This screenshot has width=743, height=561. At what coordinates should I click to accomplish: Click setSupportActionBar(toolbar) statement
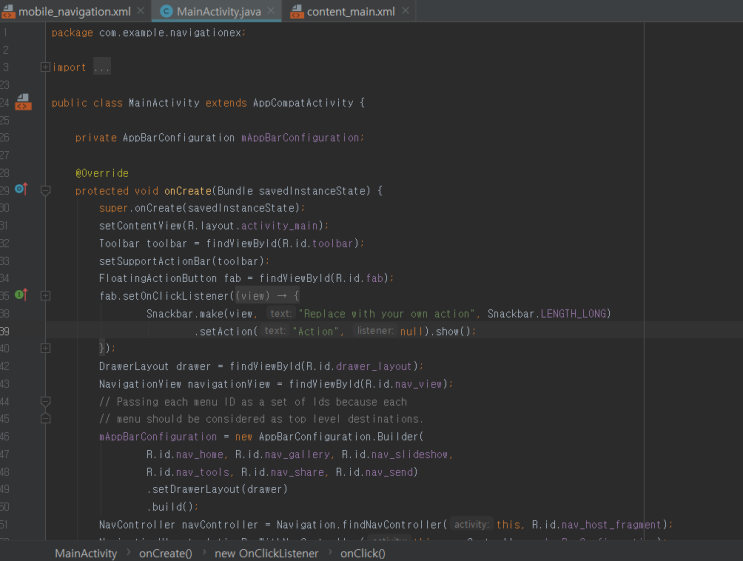(x=184, y=262)
